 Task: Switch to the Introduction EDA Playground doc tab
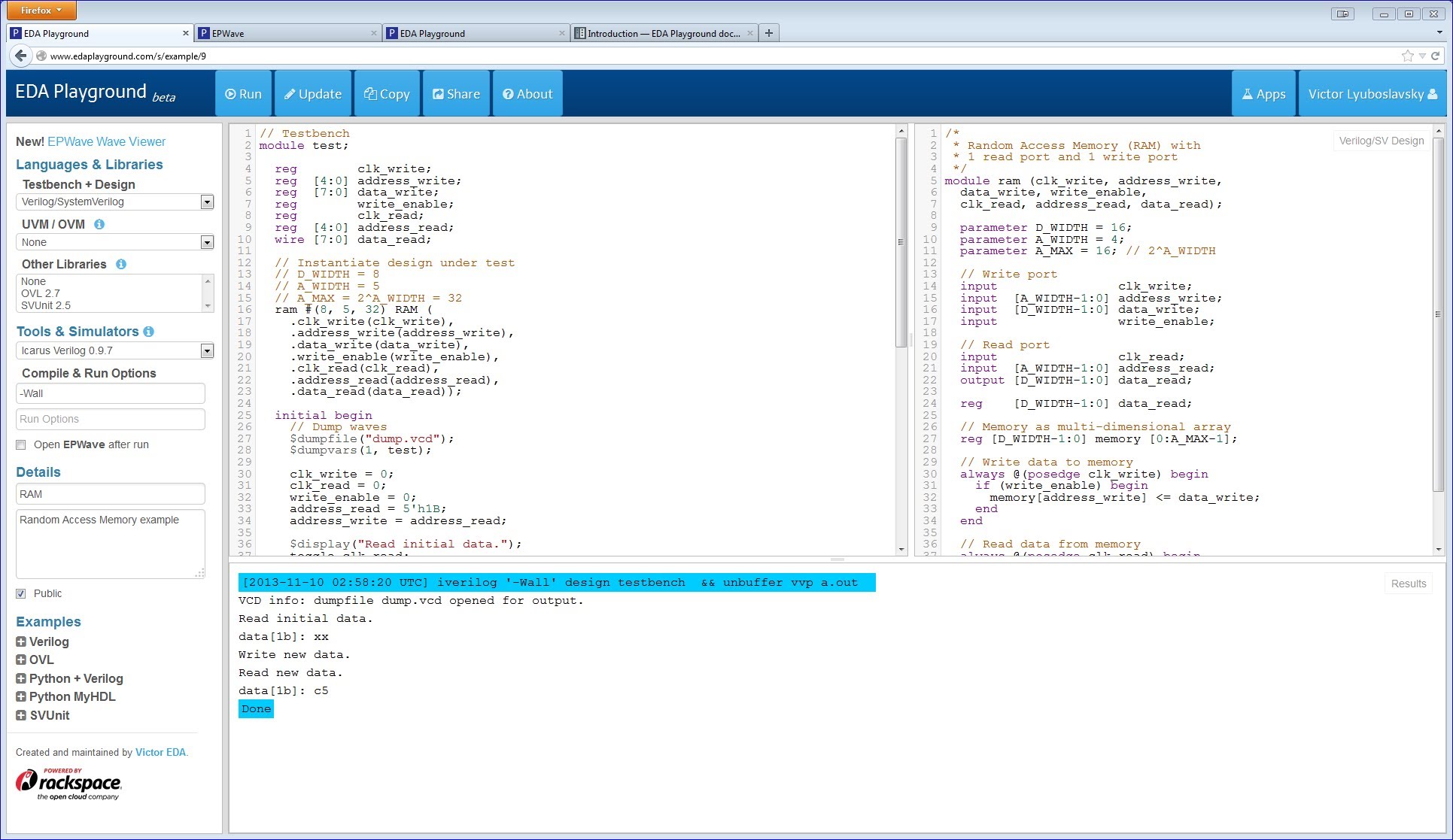pos(662,33)
